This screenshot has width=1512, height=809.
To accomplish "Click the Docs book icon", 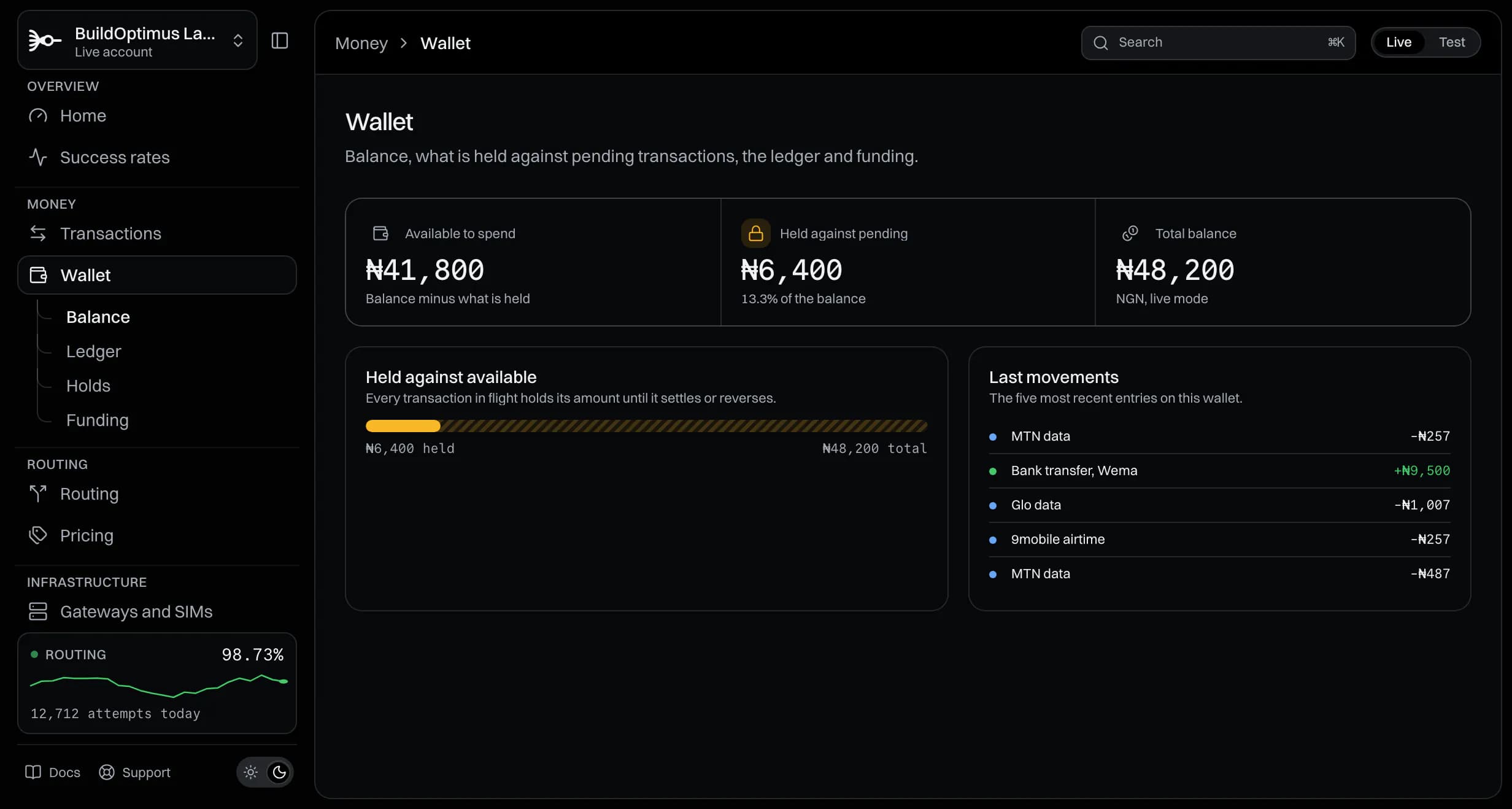I will 33,772.
